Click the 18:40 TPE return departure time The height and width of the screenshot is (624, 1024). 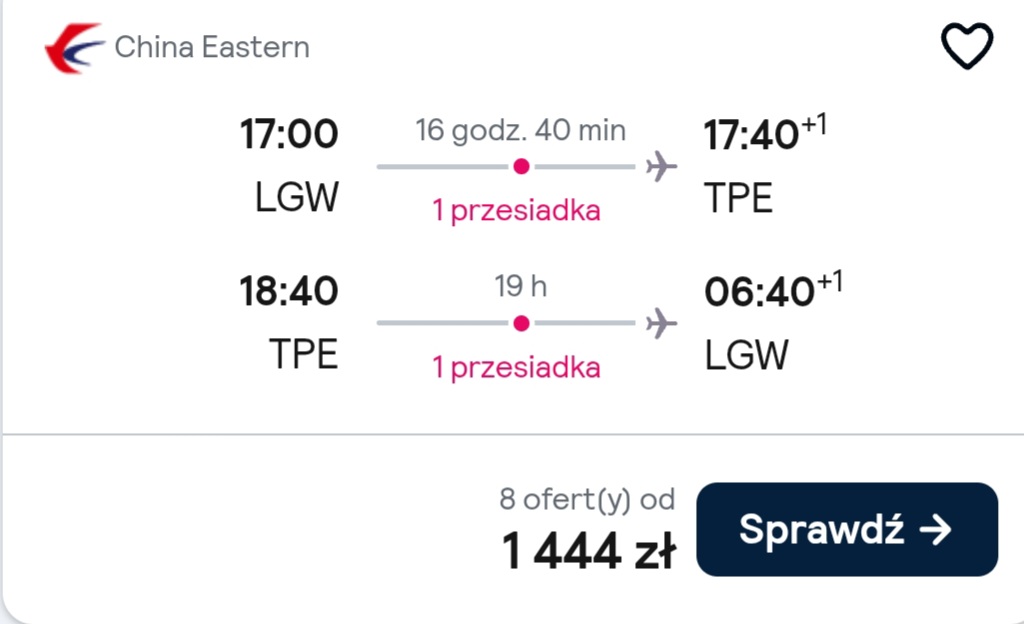coord(289,291)
